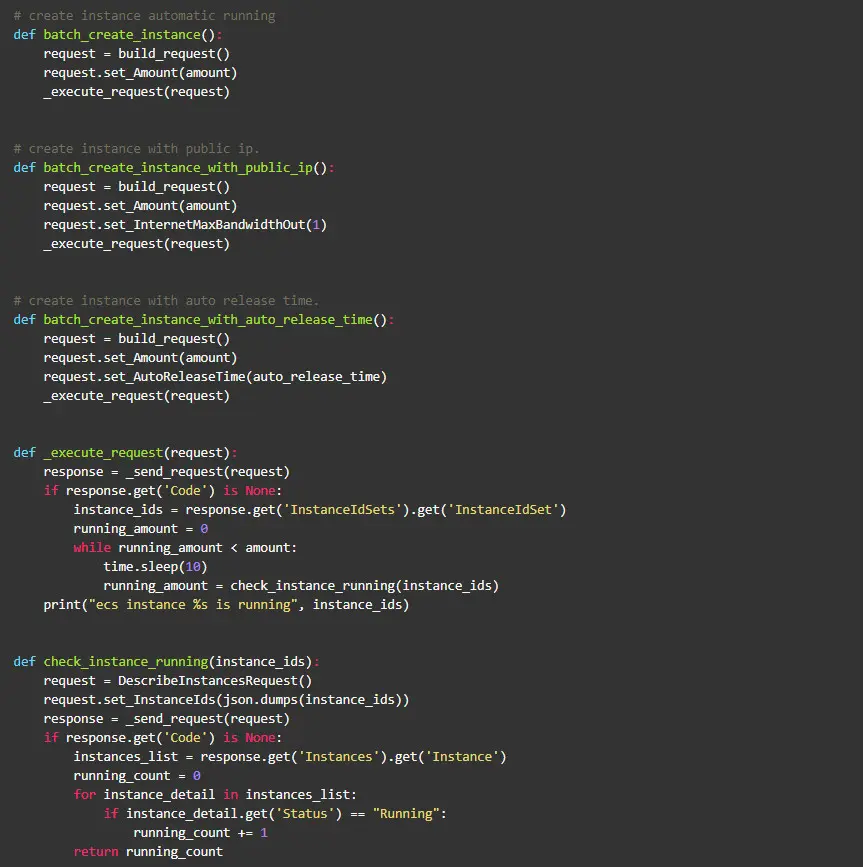This screenshot has height=867, width=863.
Task: Click line request.set_InstanceIds(json.dumps(instance_ids))
Action: 227,700
